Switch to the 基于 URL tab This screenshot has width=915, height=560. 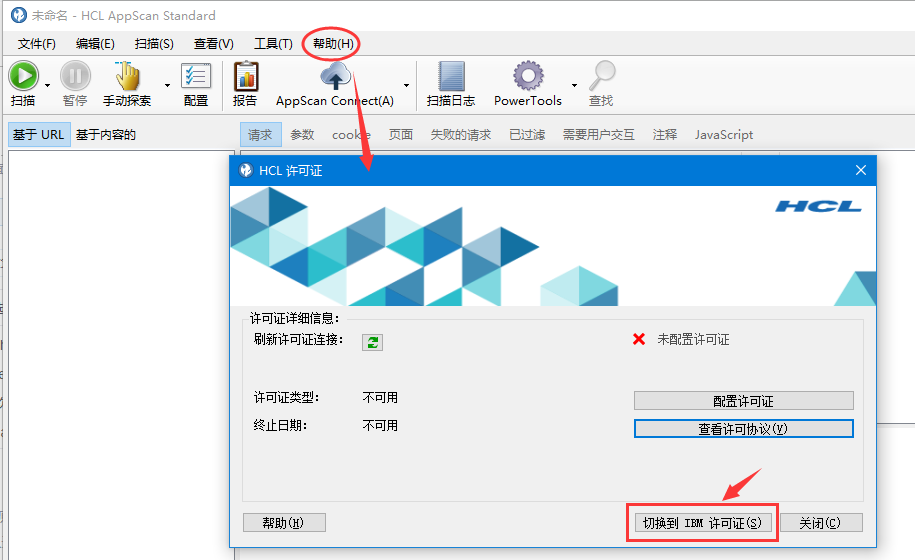pyautogui.click(x=39, y=135)
